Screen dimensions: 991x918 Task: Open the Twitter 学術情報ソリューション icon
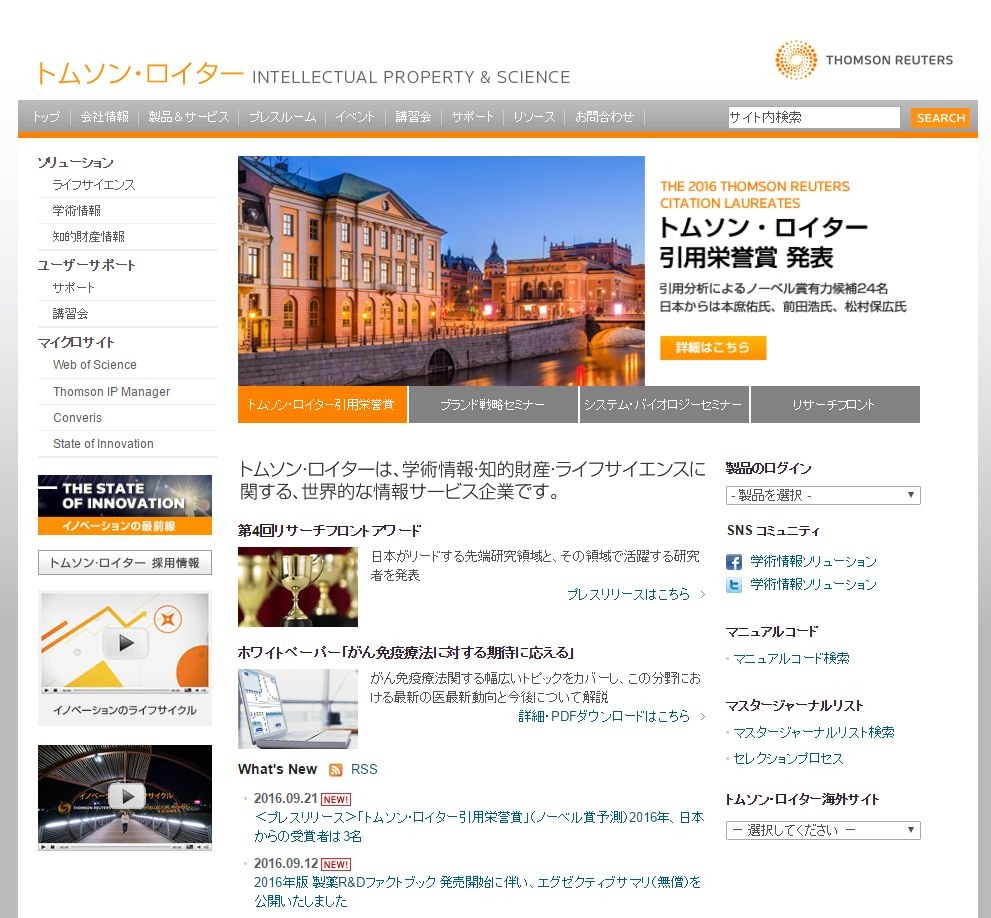(733, 585)
